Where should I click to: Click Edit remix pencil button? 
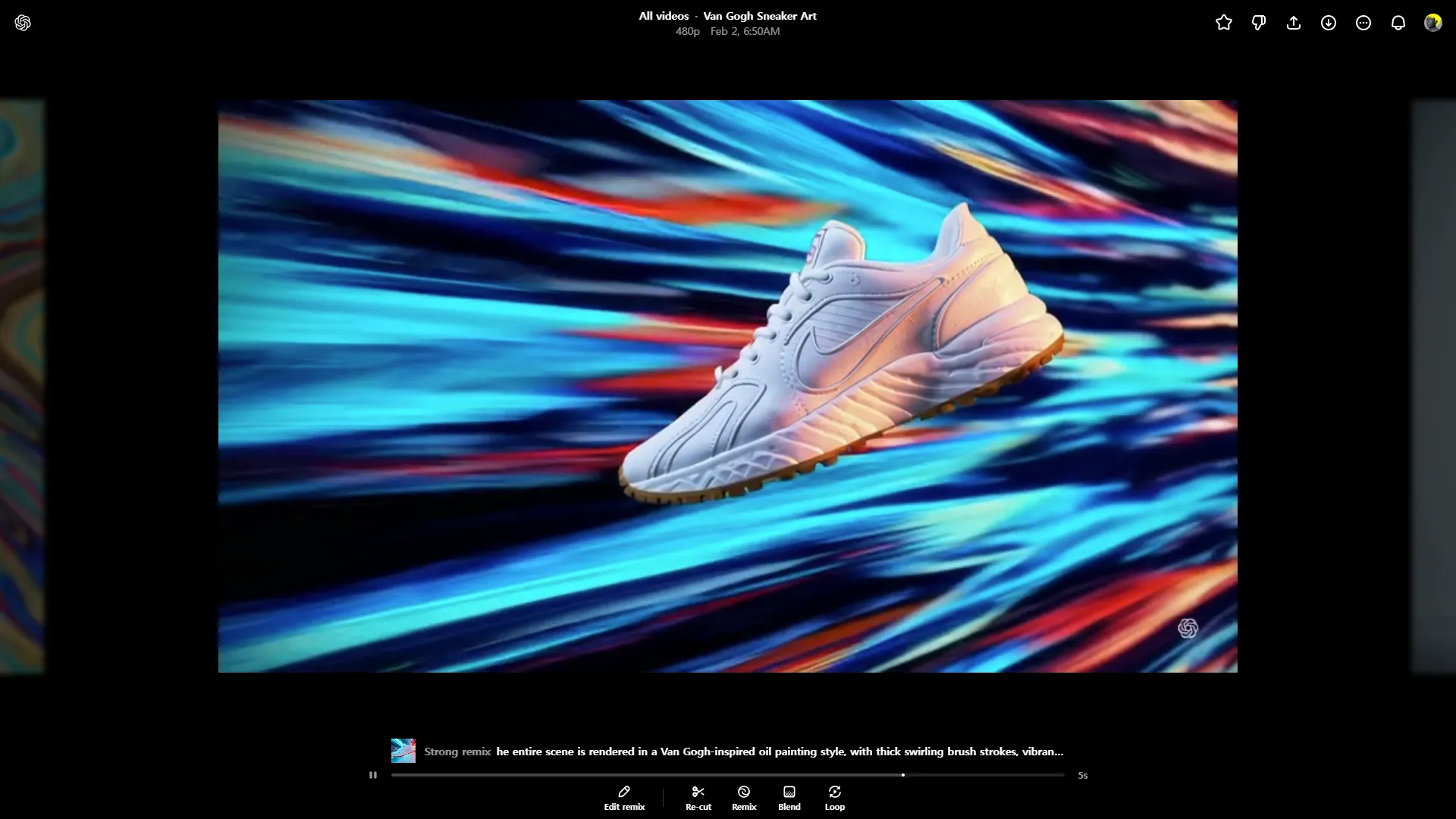tap(624, 798)
